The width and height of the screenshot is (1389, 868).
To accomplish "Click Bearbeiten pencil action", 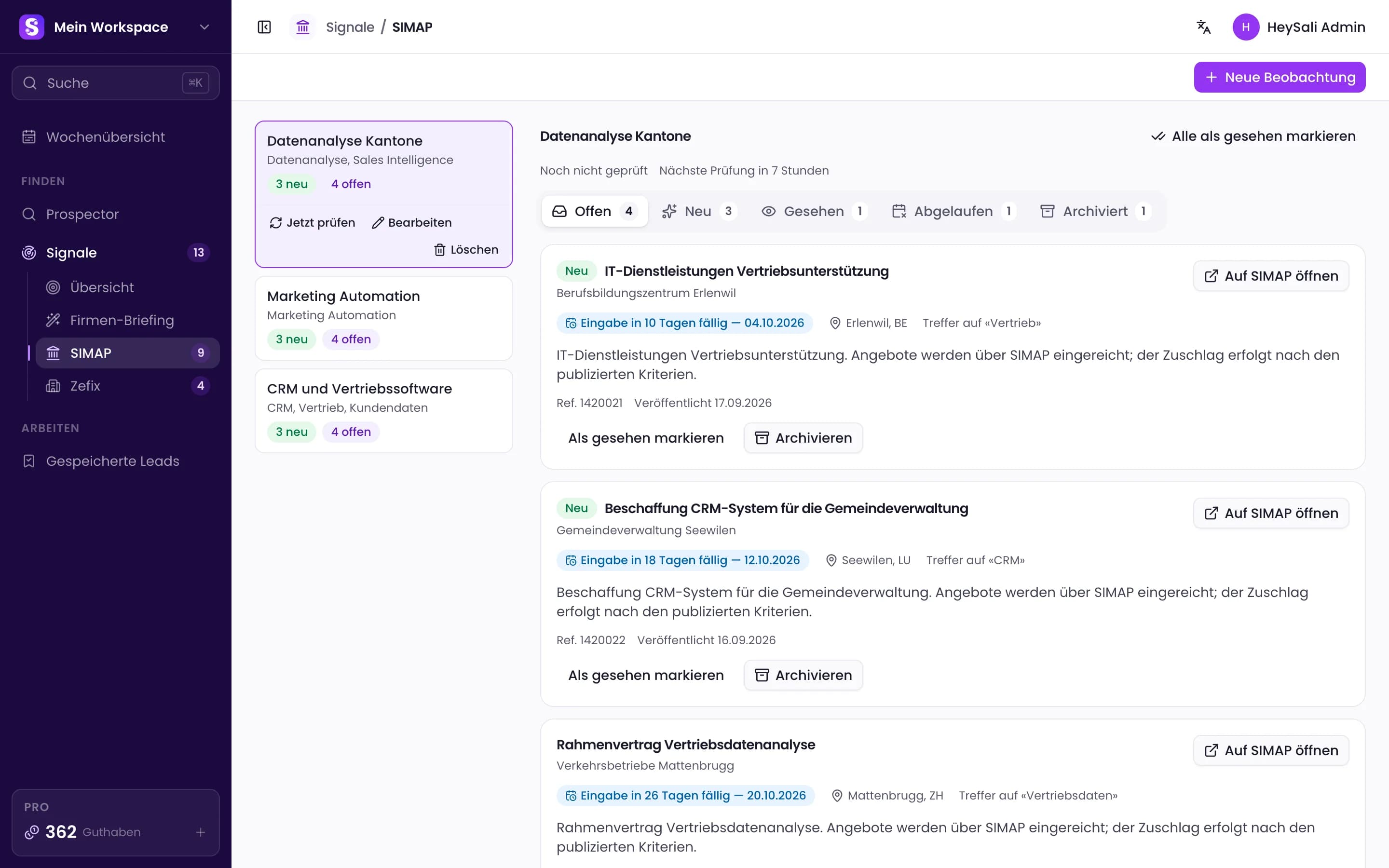I will coord(411,223).
